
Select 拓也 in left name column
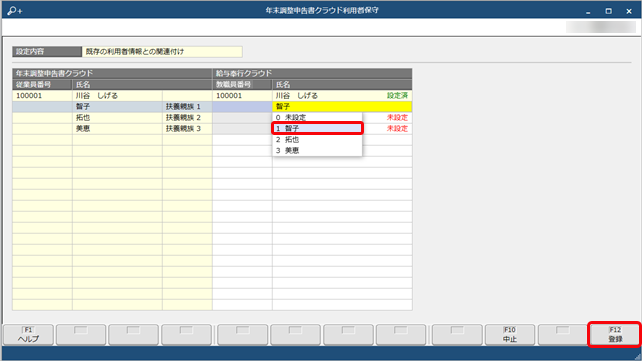[117, 117]
